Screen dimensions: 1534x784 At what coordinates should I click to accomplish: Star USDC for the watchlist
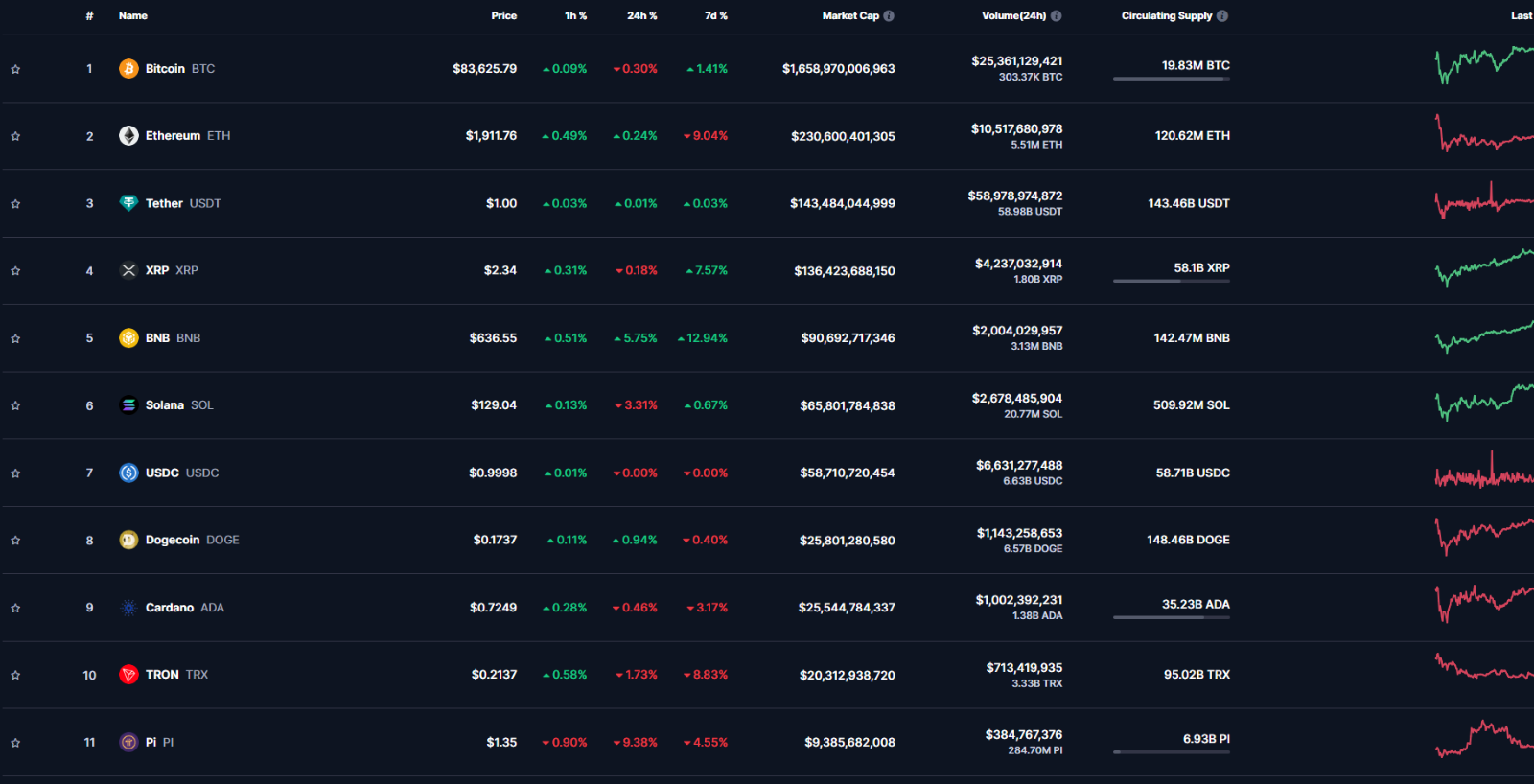[x=15, y=473]
